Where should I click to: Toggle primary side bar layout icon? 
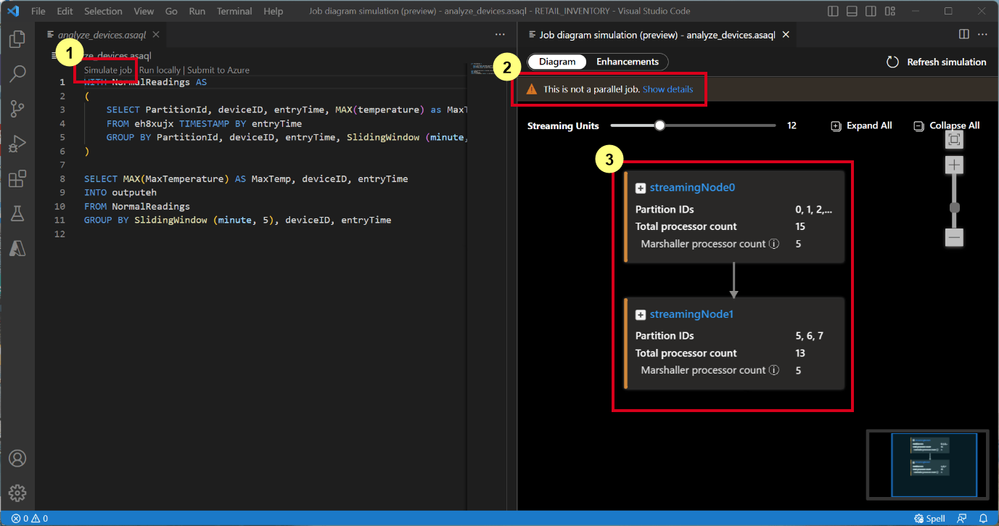(x=833, y=11)
